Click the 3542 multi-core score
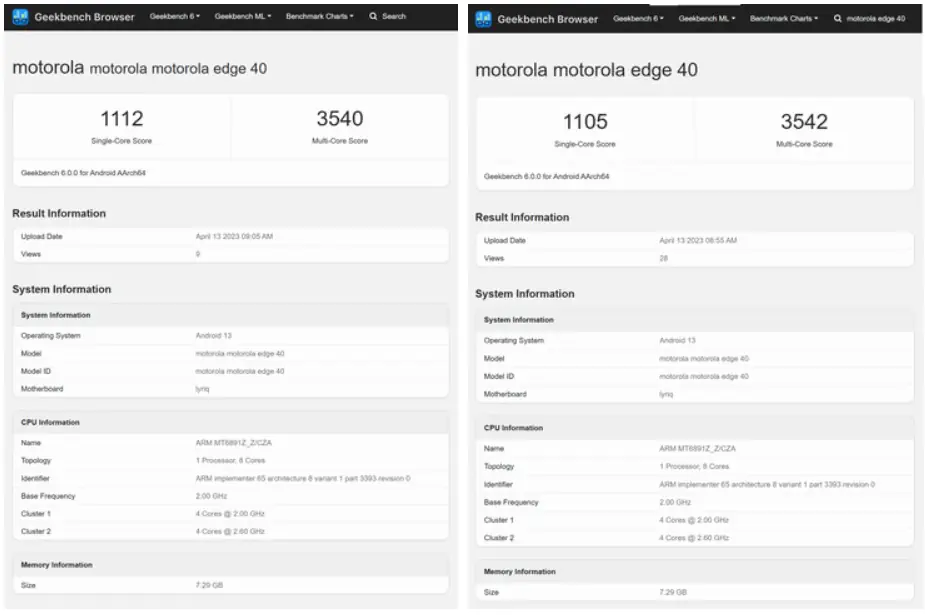The width and height of the screenshot is (925, 615). (x=804, y=122)
